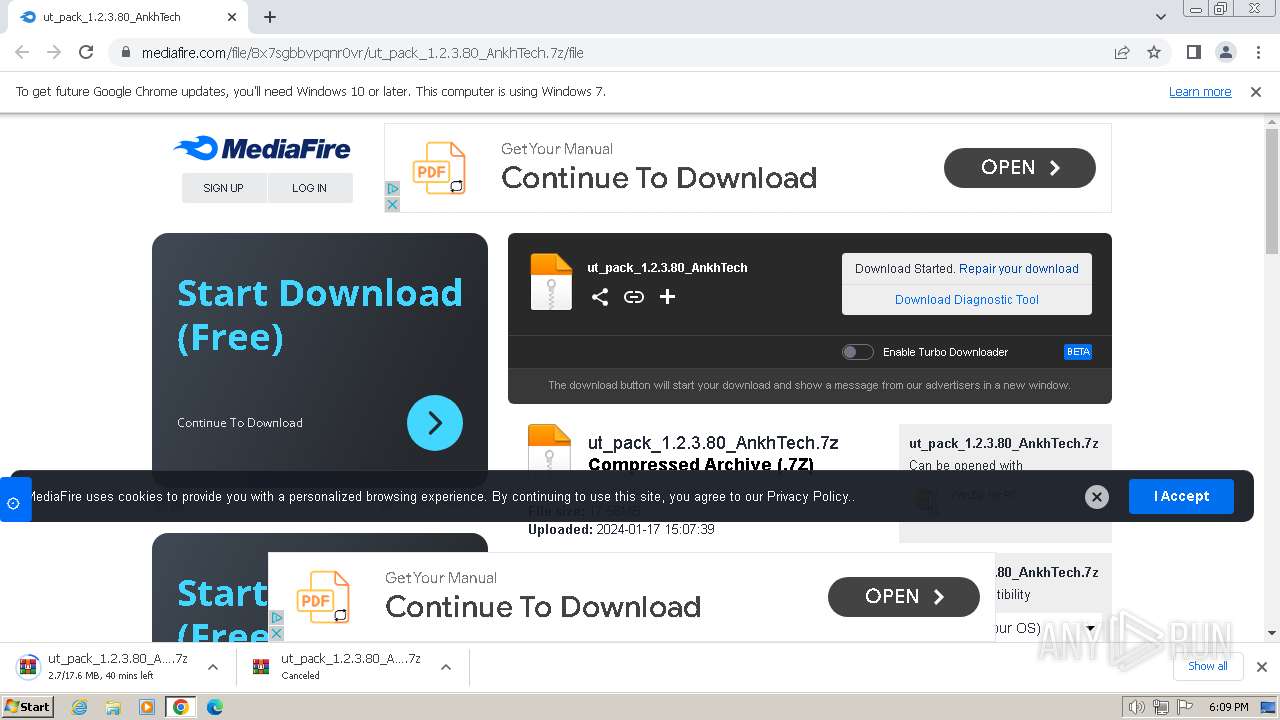Close the ut_pack_1.2.3.80_AnkhTech tab
Viewport: 1280px width, 720px height.
232,17
